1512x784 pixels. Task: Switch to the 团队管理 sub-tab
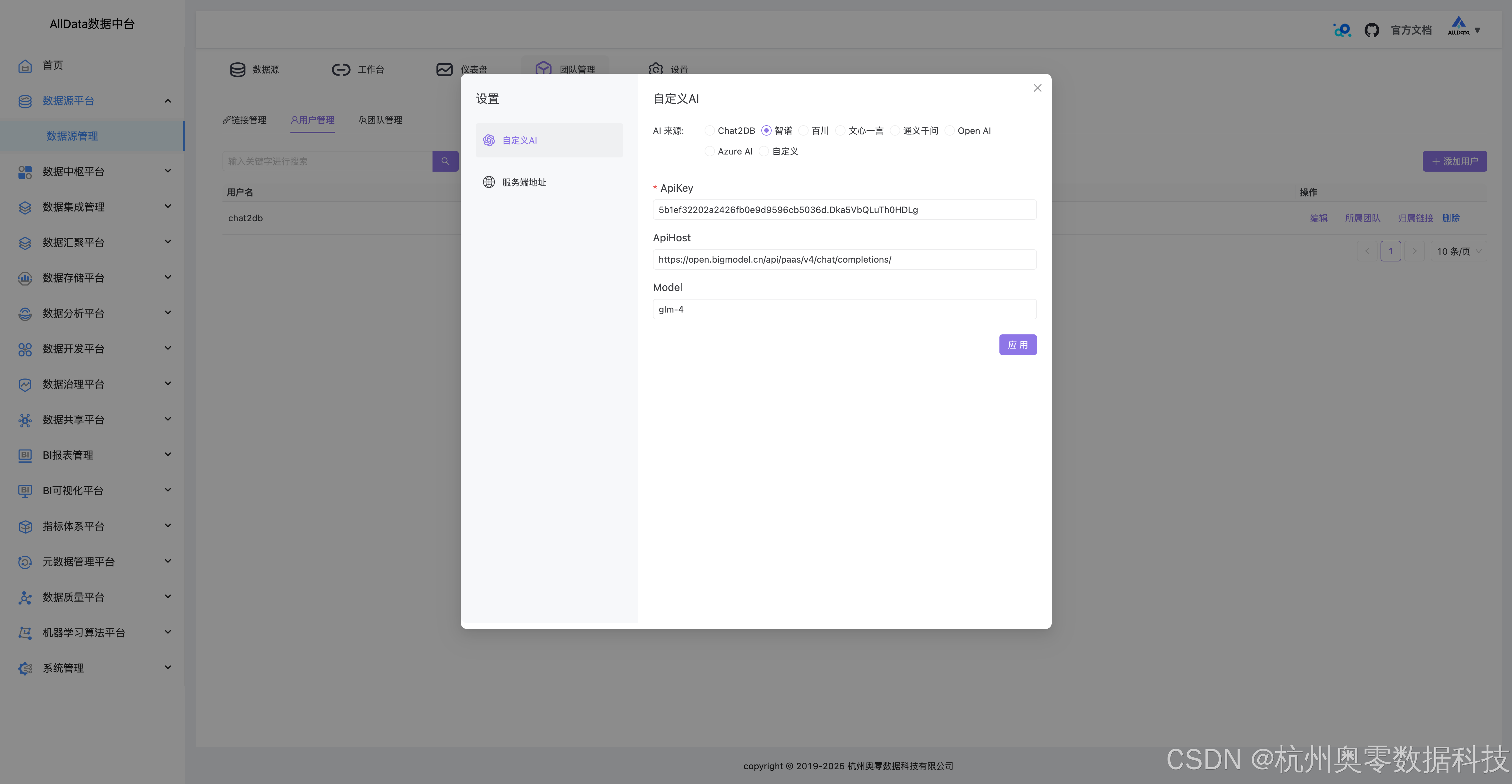380,120
